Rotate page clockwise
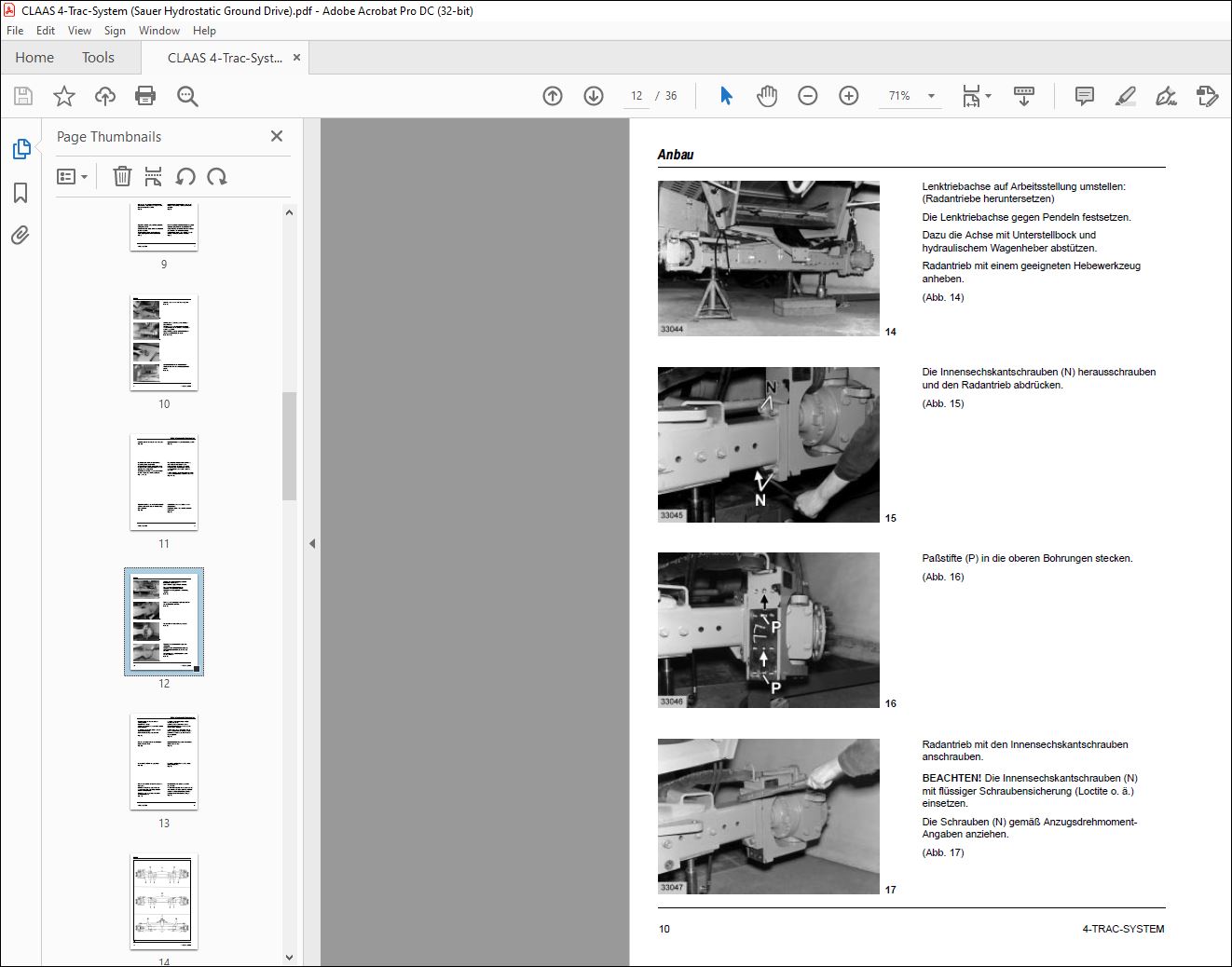 click(217, 176)
